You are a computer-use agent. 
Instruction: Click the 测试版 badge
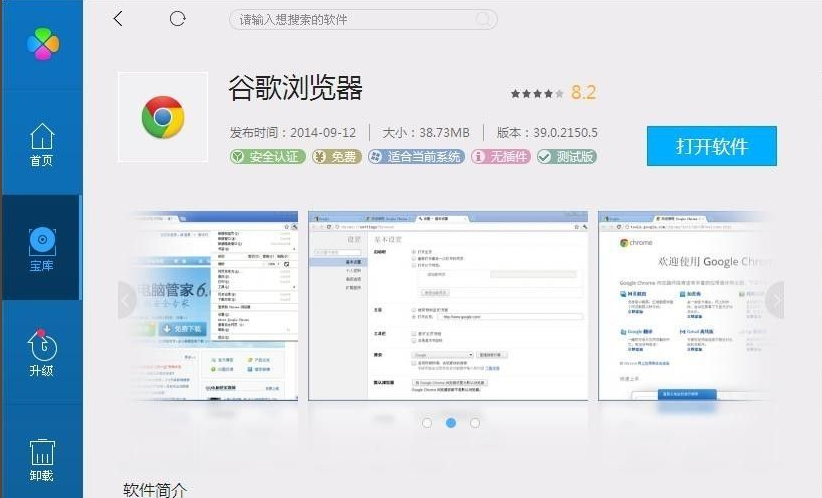click(x=567, y=157)
